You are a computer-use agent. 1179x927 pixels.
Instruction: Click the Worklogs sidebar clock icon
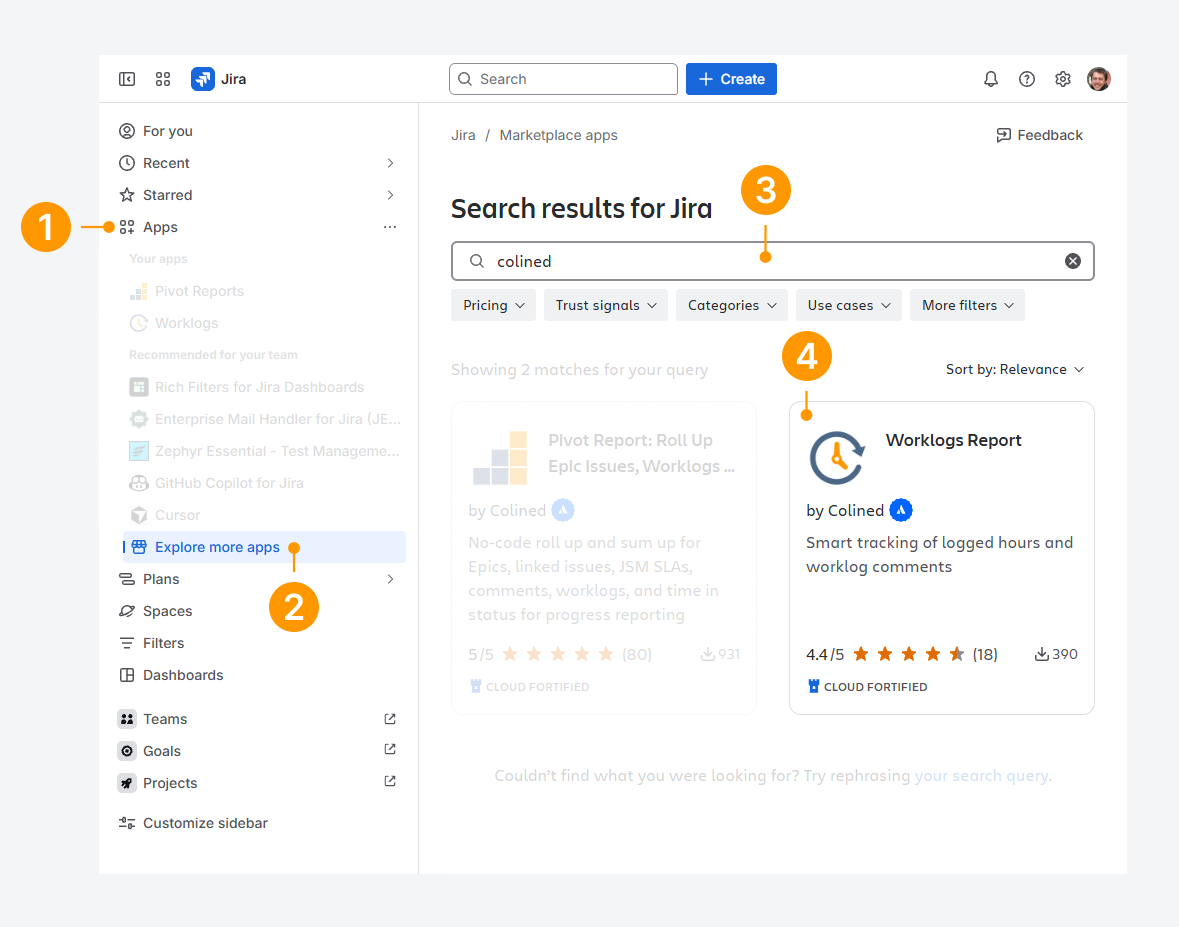pos(138,323)
